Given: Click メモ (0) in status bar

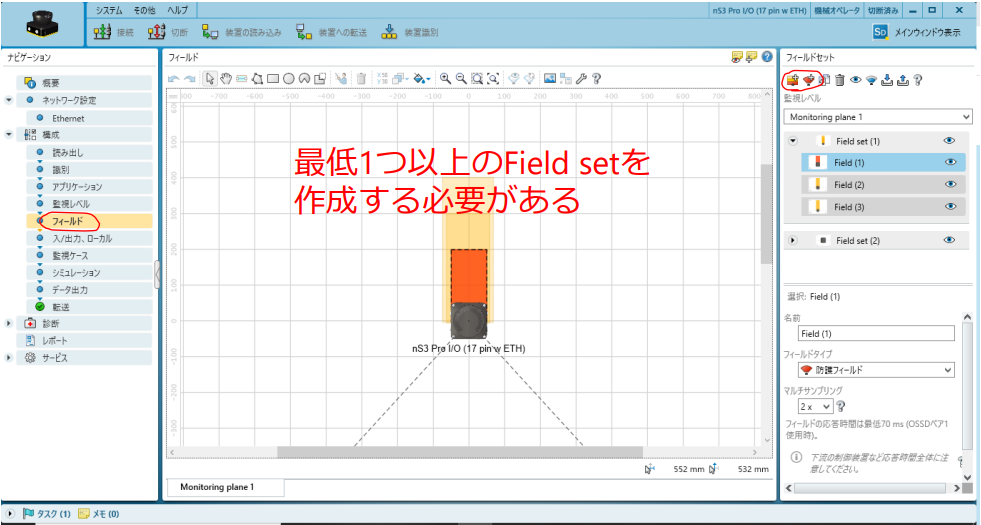Looking at the screenshot, I should [98, 514].
